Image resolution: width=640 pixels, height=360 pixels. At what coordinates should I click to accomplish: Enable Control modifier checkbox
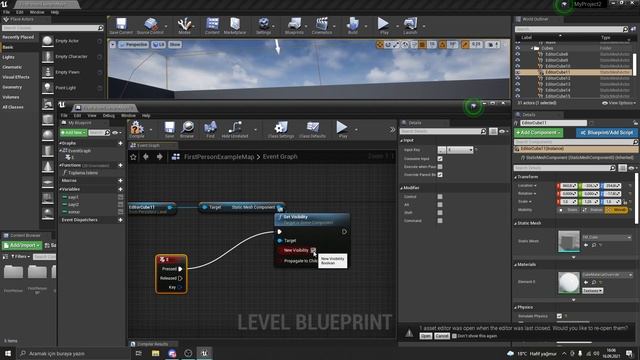[x=440, y=196]
